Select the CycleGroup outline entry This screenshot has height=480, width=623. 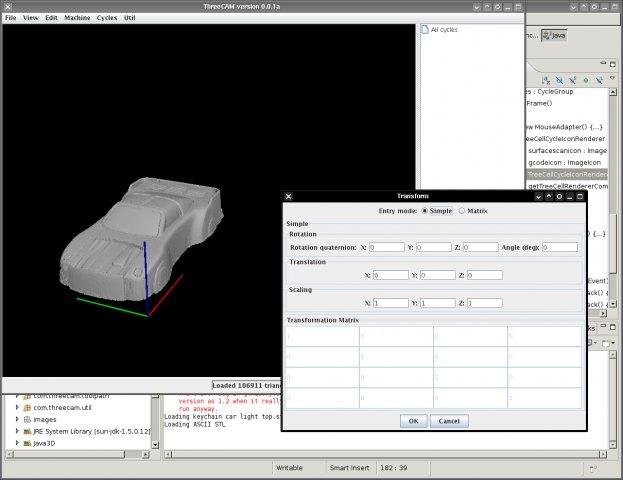[549, 91]
